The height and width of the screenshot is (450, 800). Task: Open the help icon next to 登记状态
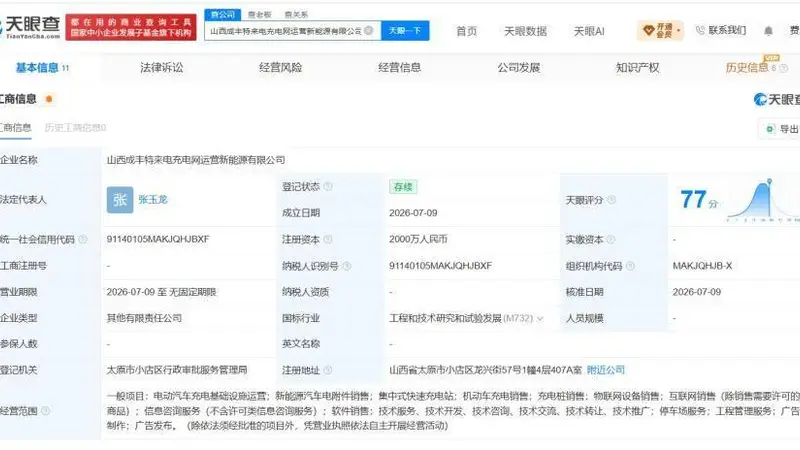click(328, 187)
